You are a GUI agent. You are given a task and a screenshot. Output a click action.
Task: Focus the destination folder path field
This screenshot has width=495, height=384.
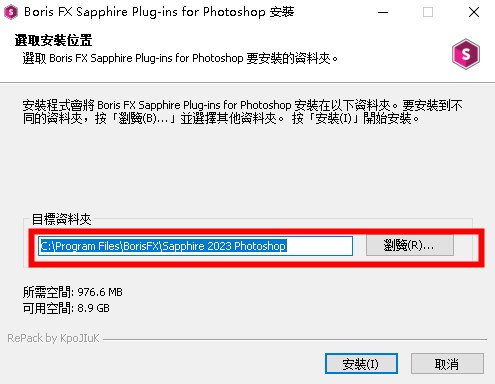click(195, 246)
